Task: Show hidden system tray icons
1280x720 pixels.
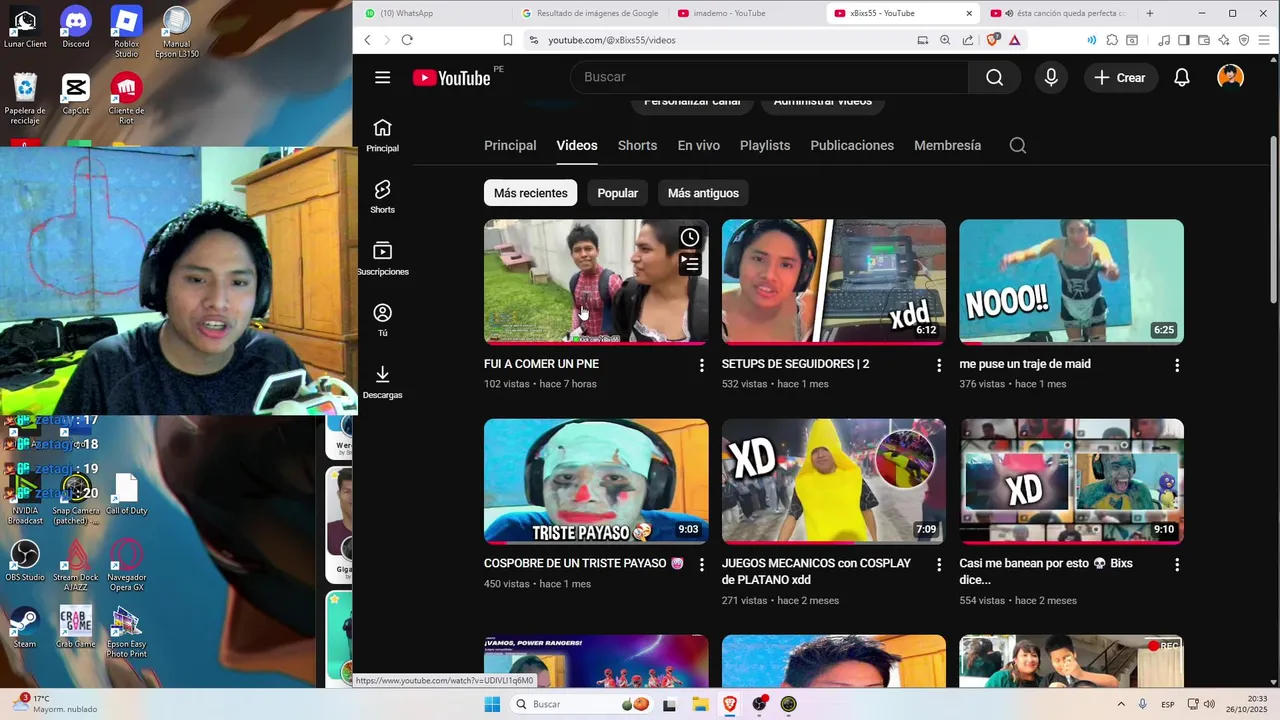Action: 1120,704
